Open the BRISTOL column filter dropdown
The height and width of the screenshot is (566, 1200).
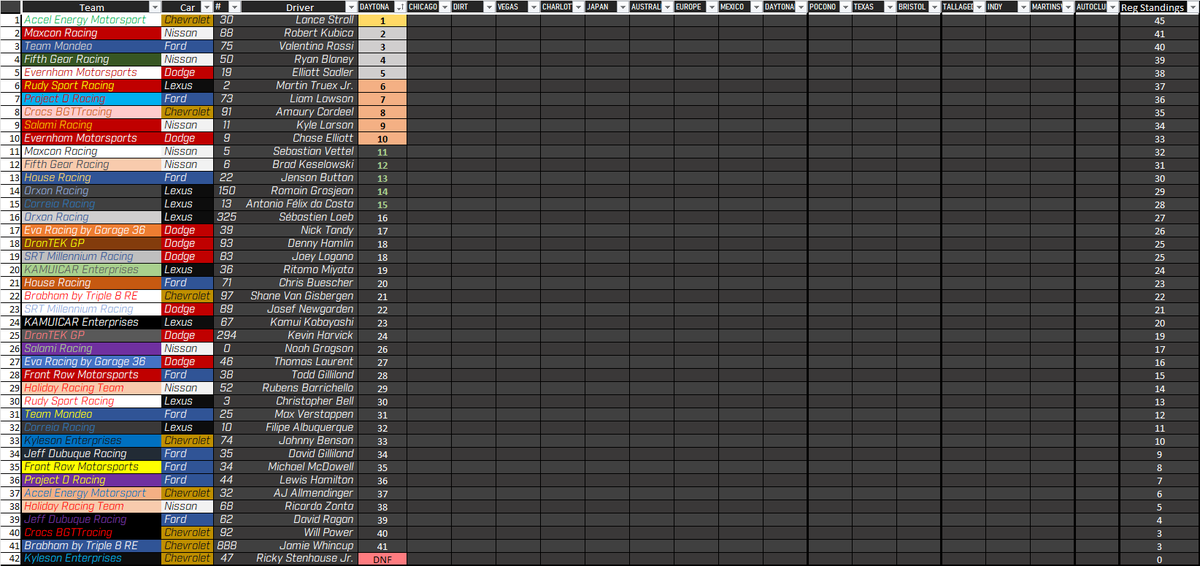point(934,7)
